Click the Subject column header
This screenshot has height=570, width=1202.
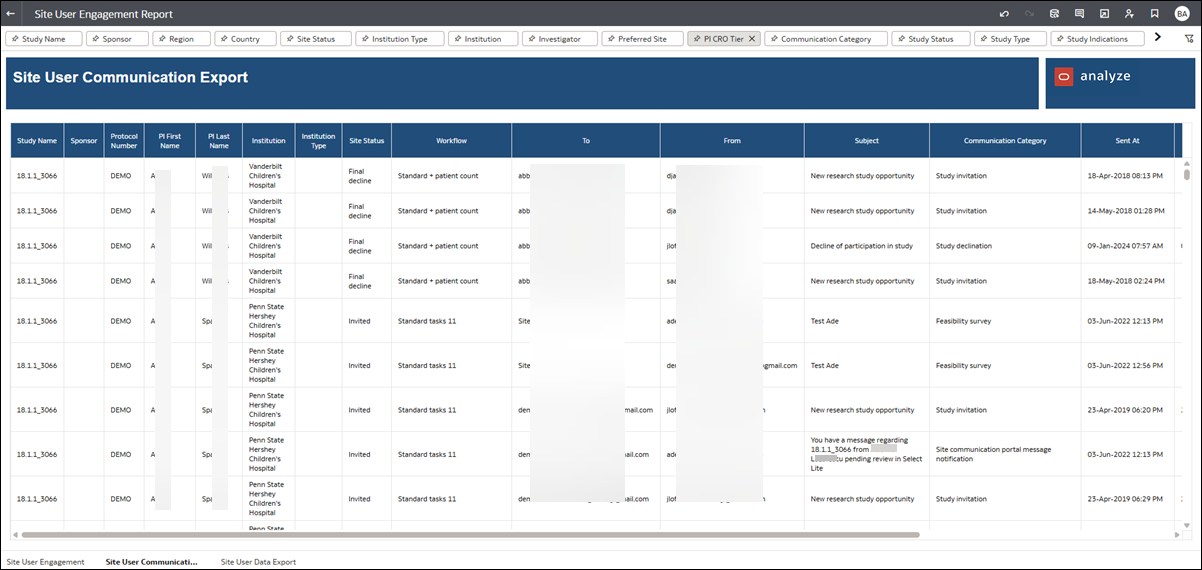(867, 141)
